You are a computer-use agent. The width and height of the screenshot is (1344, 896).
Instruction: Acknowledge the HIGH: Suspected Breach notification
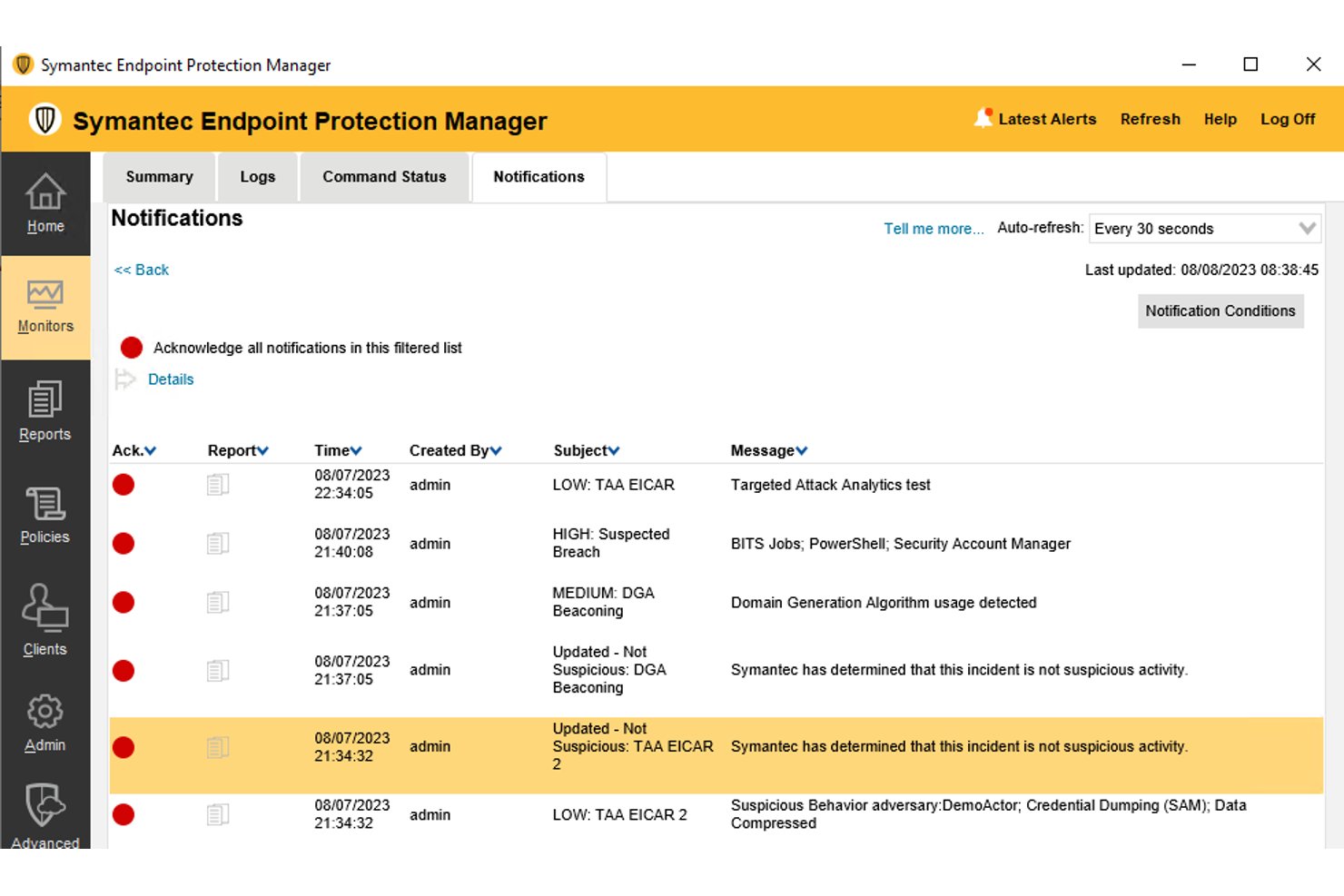[x=124, y=544]
